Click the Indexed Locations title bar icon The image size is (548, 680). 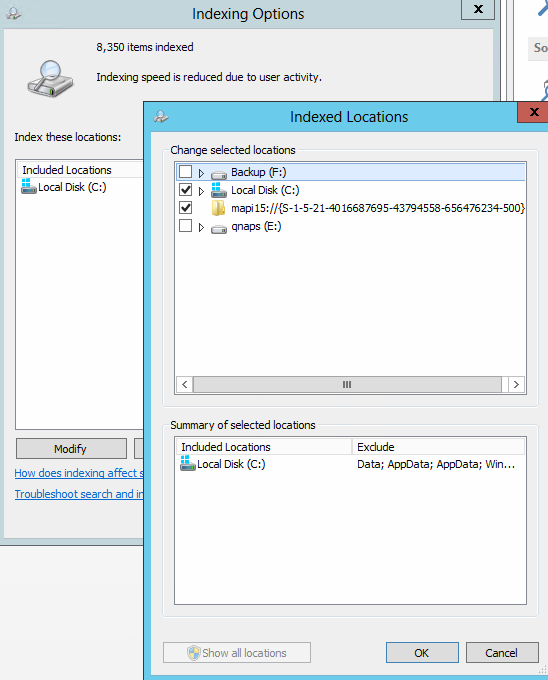(x=161, y=116)
